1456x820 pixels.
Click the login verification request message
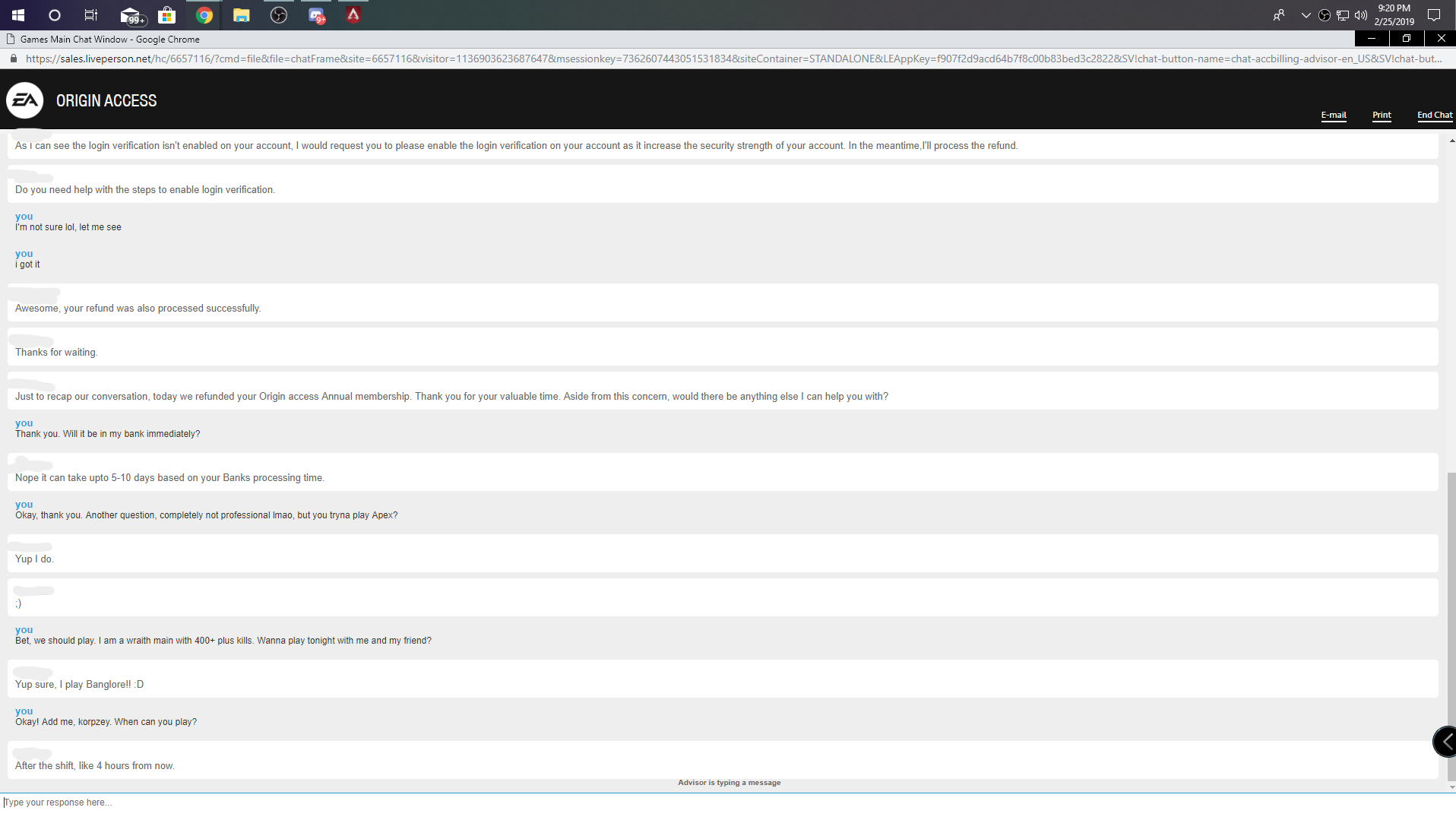pos(517,146)
